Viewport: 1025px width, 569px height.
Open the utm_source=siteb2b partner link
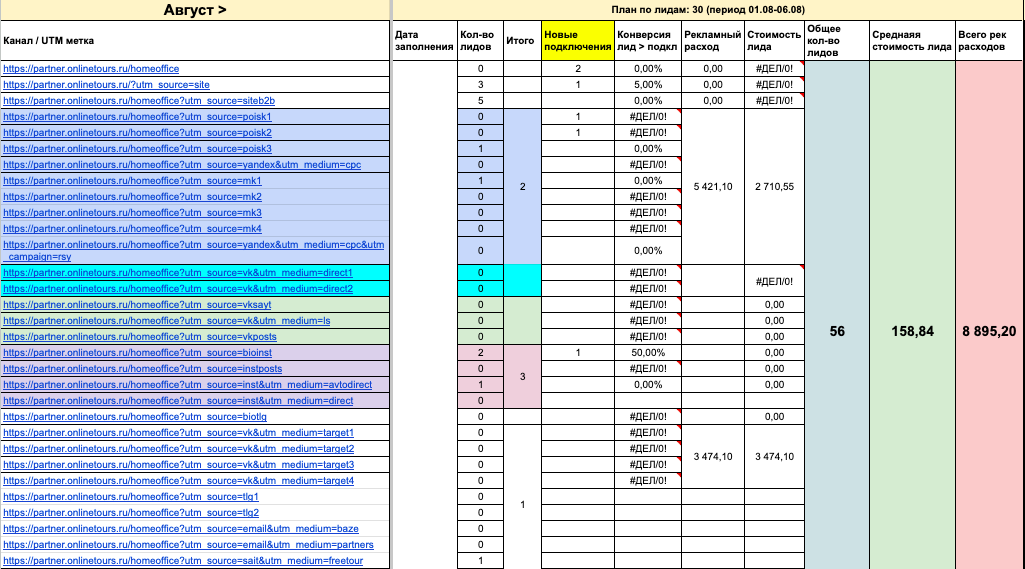[x=139, y=101]
